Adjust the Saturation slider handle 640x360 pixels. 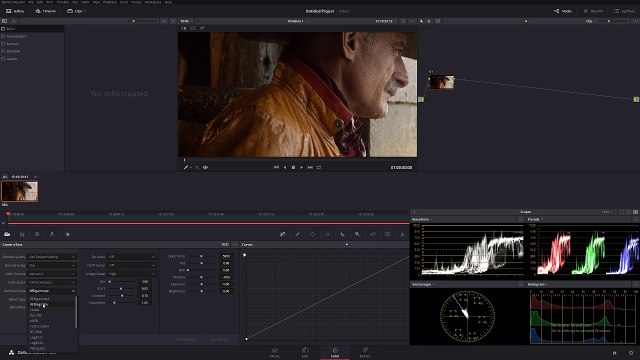[x=114, y=302]
